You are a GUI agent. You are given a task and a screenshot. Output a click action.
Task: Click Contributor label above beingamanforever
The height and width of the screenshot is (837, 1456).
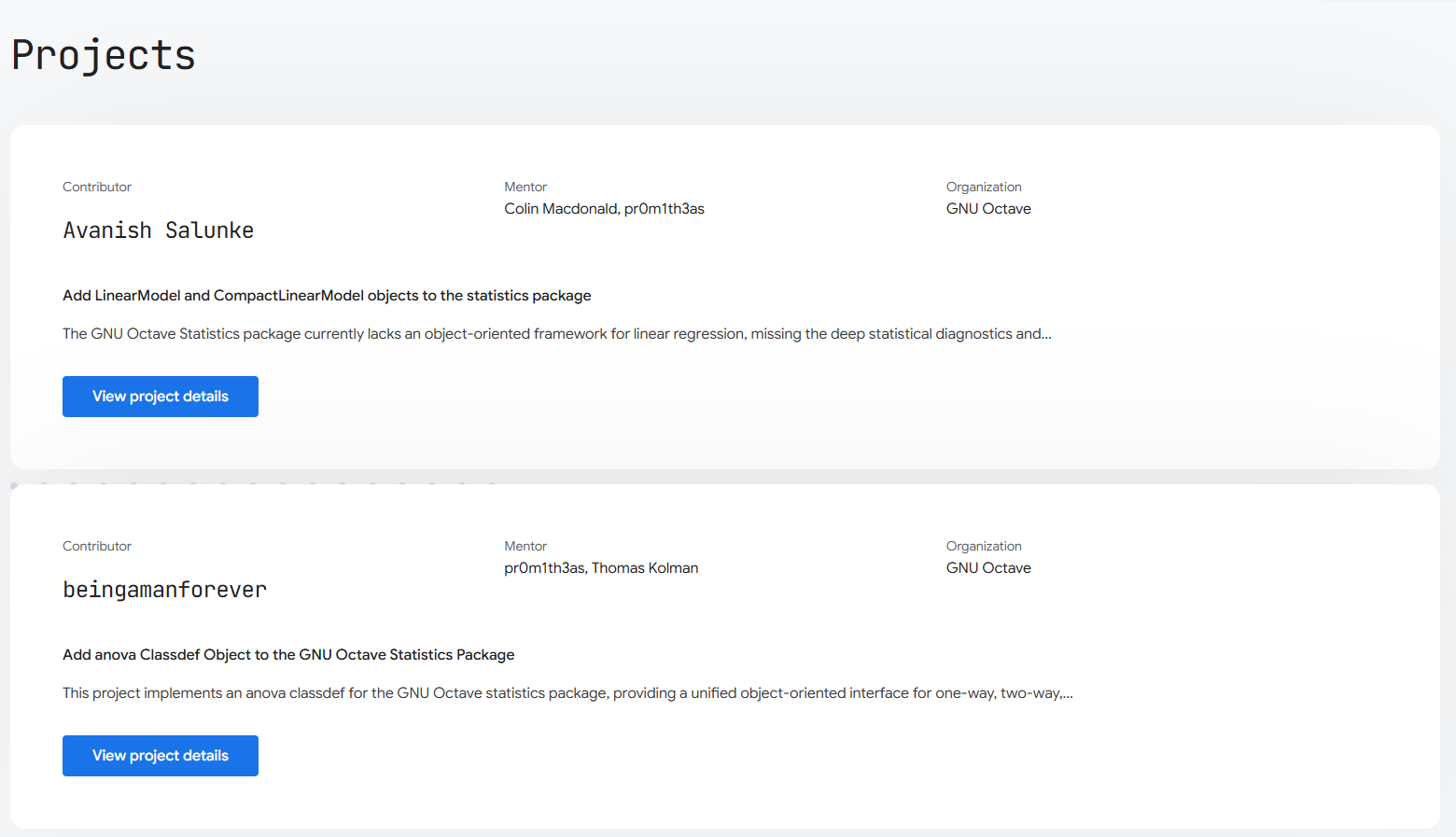[97, 546]
